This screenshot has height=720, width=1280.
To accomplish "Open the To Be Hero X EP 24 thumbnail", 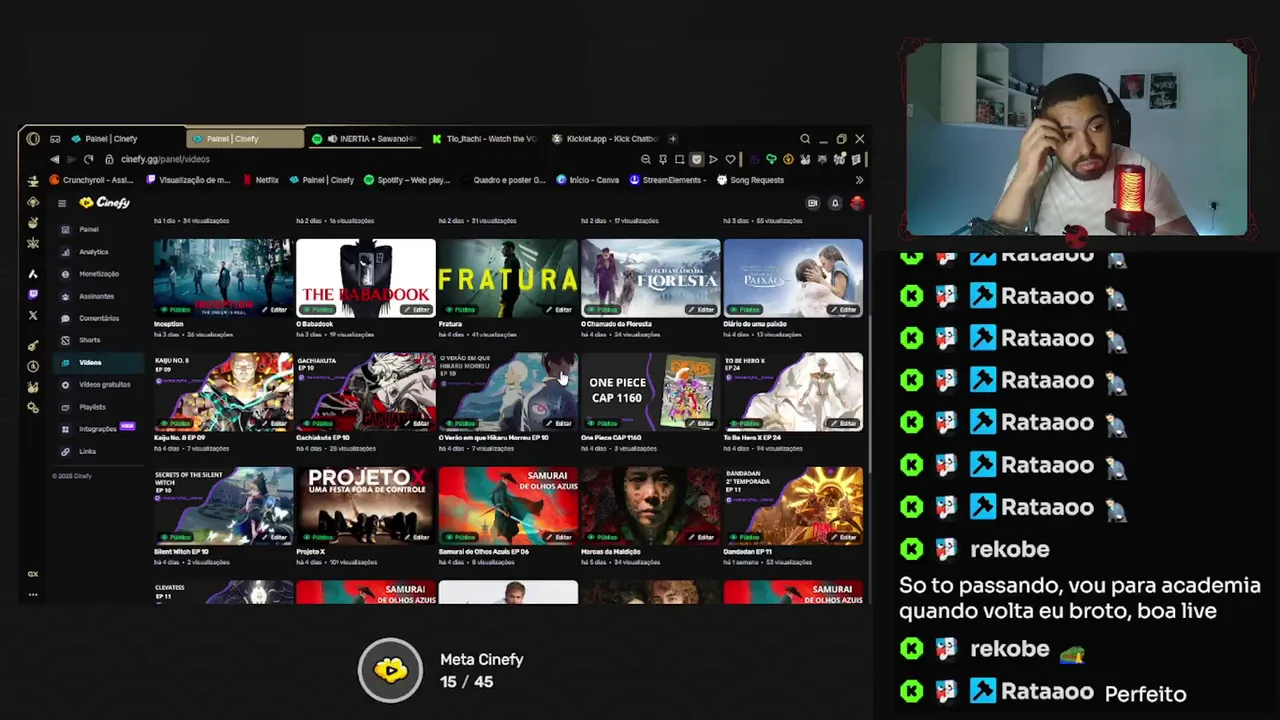I will tap(793, 391).
